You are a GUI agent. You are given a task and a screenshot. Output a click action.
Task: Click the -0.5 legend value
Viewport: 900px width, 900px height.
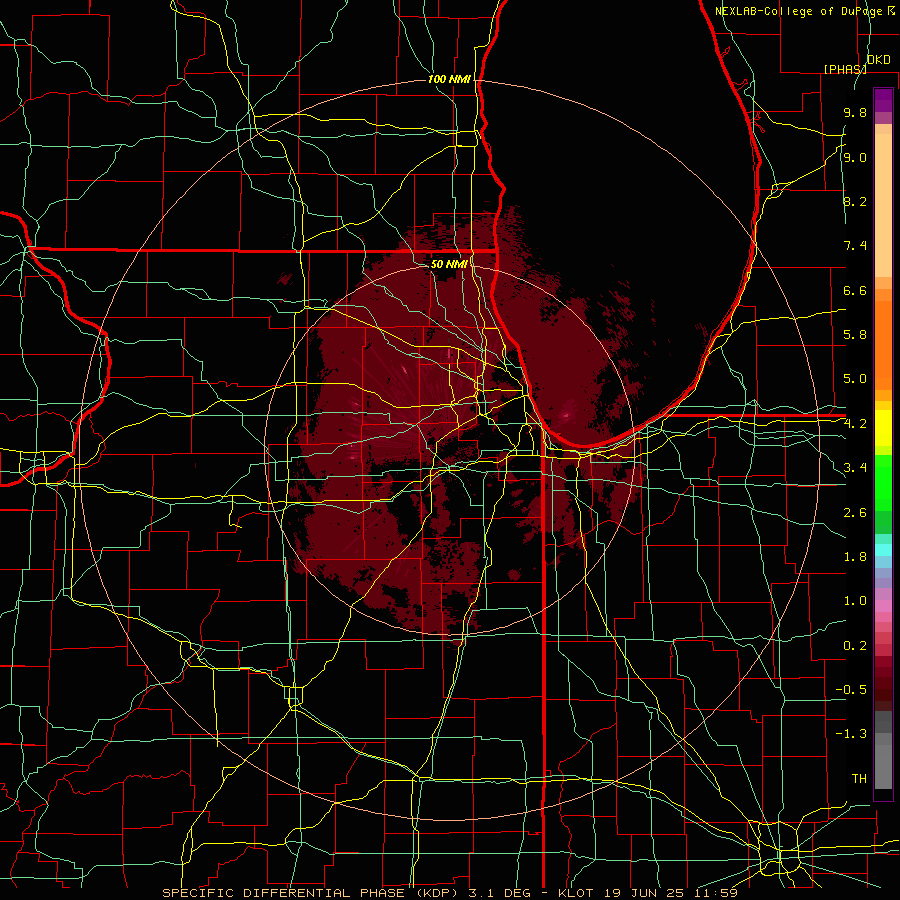(x=851, y=690)
